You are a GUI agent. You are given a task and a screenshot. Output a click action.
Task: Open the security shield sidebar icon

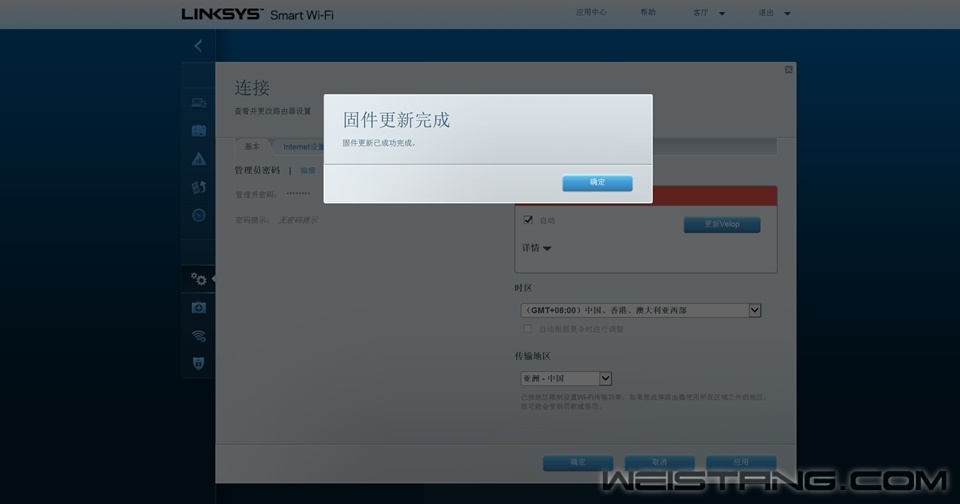[x=198, y=364]
